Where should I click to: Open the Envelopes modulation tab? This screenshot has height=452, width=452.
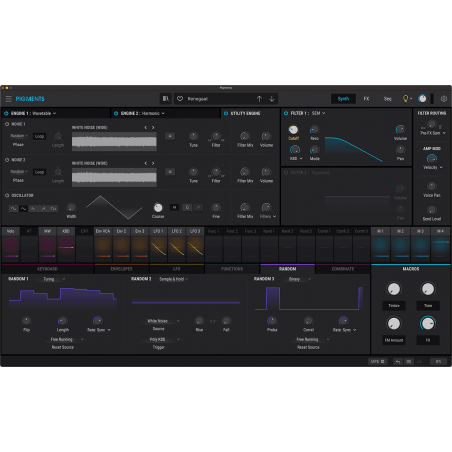pos(122,269)
